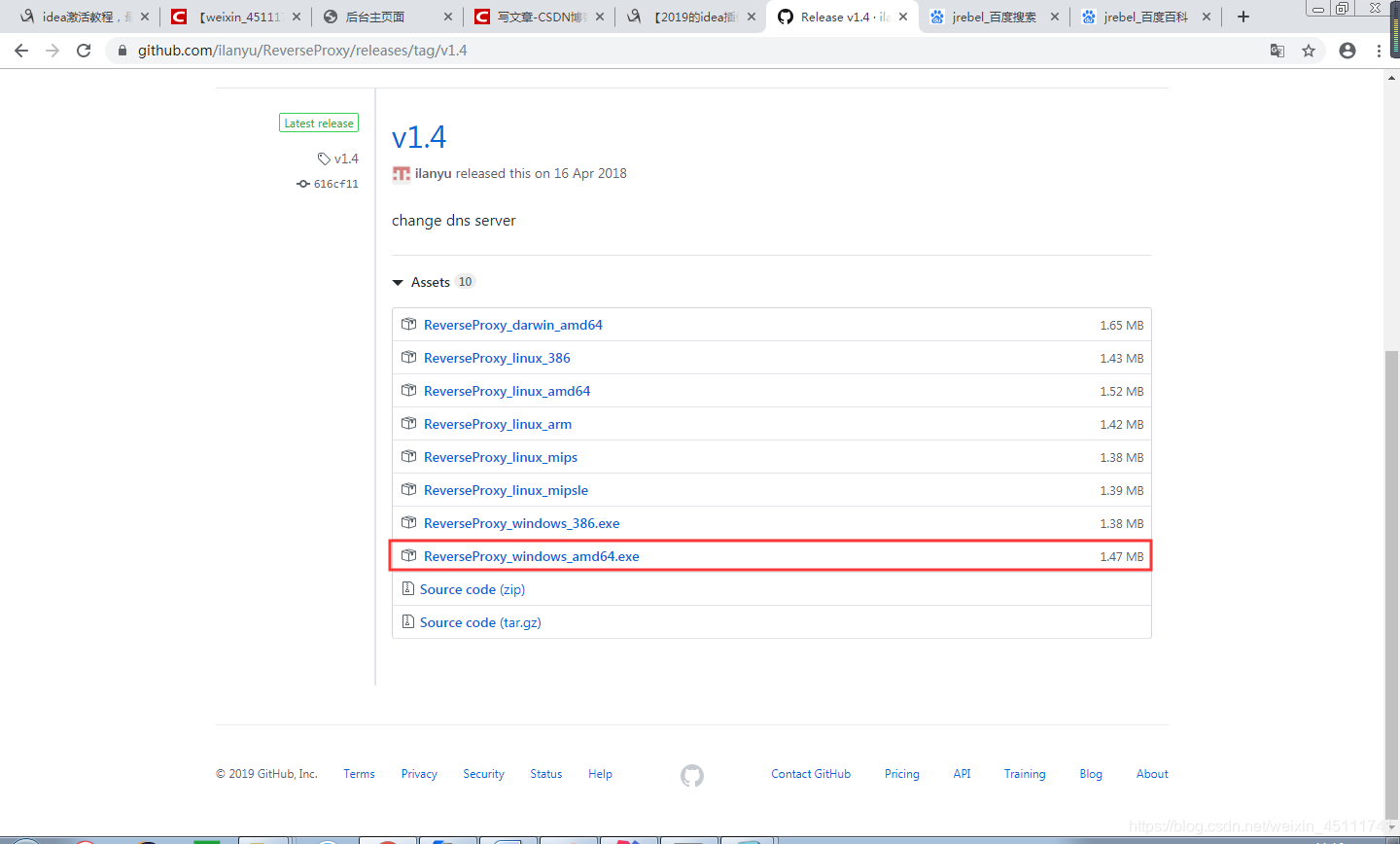Screen dimensions: 1400x844
Task: Download ReverseProxy_windows_amd64.exe
Action: click(x=531, y=556)
